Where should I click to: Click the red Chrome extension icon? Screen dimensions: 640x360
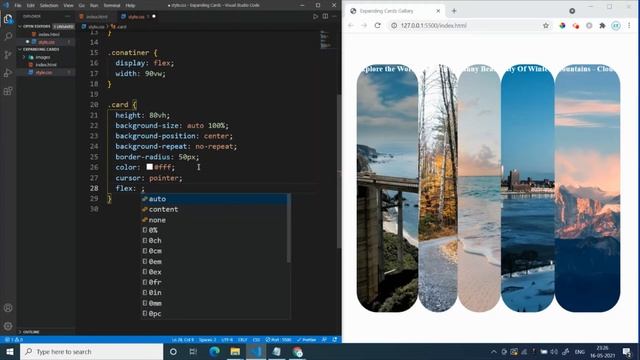coord(576,25)
